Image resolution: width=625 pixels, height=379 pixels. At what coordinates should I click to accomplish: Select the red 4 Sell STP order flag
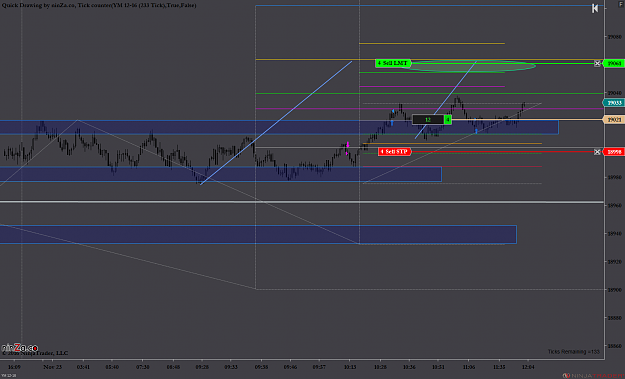(395, 152)
